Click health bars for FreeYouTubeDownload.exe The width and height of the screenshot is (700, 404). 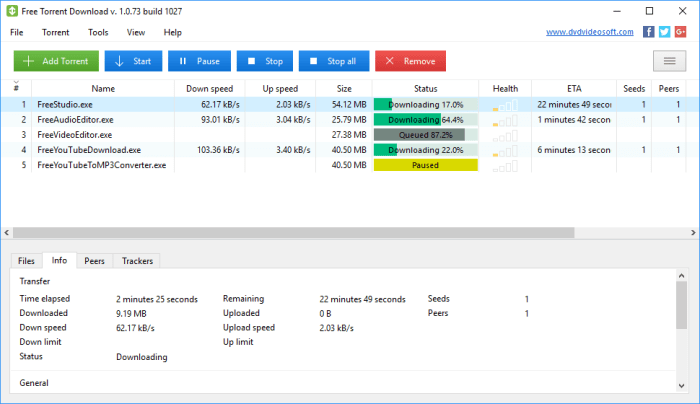[x=505, y=151]
